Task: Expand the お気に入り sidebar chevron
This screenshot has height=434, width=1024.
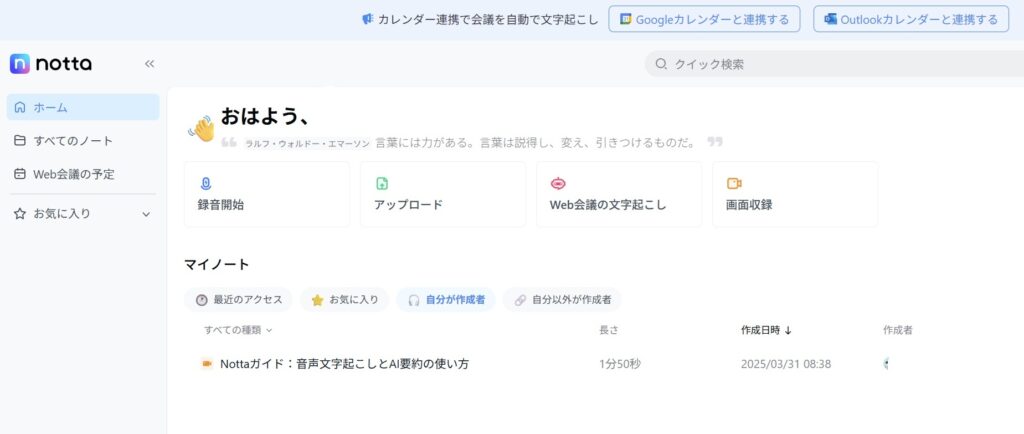Action: pyautogui.click(x=146, y=214)
